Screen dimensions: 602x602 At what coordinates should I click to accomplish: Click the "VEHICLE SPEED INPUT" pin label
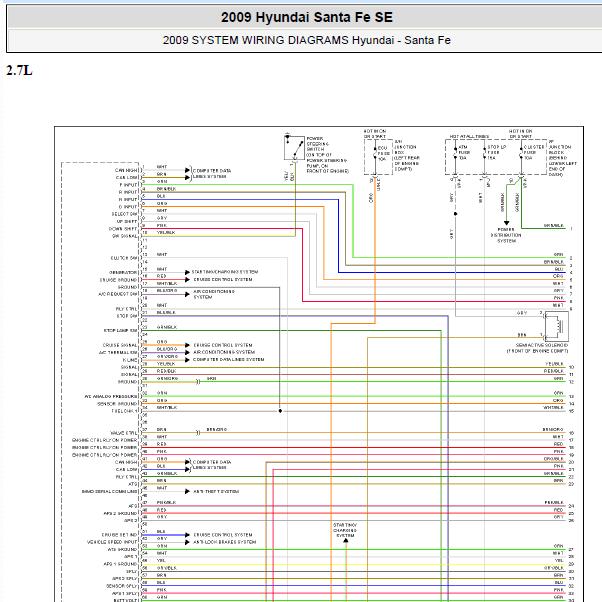[112, 542]
